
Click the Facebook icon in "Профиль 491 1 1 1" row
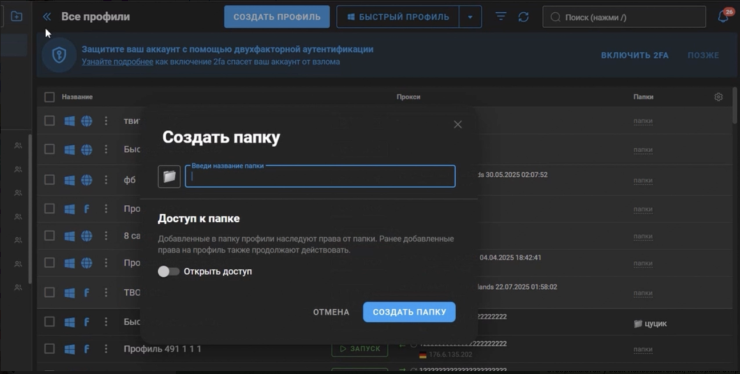pos(86,349)
